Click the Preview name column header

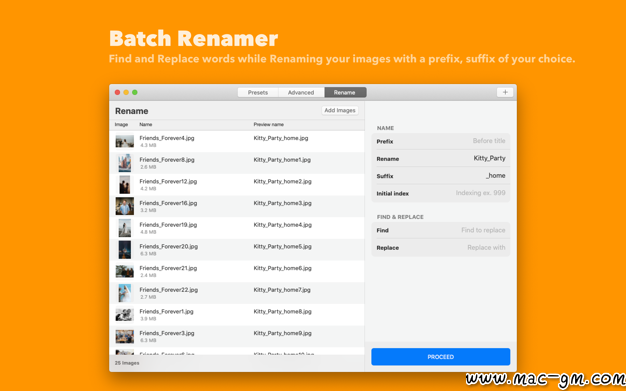click(x=269, y=125)
